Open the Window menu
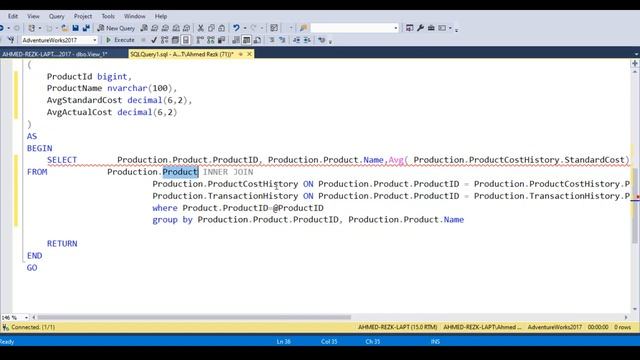Screen dimensions: 640x360 pyautogui.click(x=134, y=16)
